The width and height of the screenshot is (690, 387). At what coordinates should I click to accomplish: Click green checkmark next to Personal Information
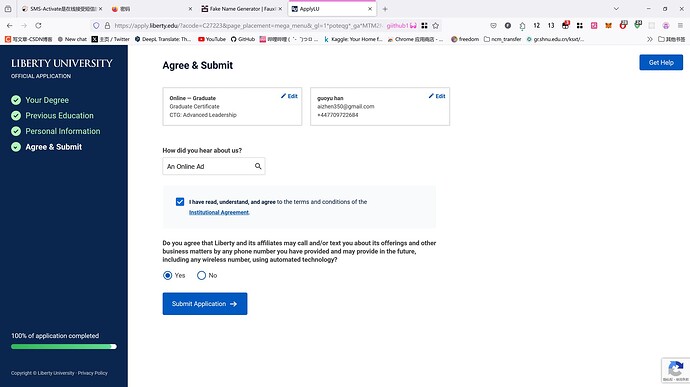pos(16,131)
